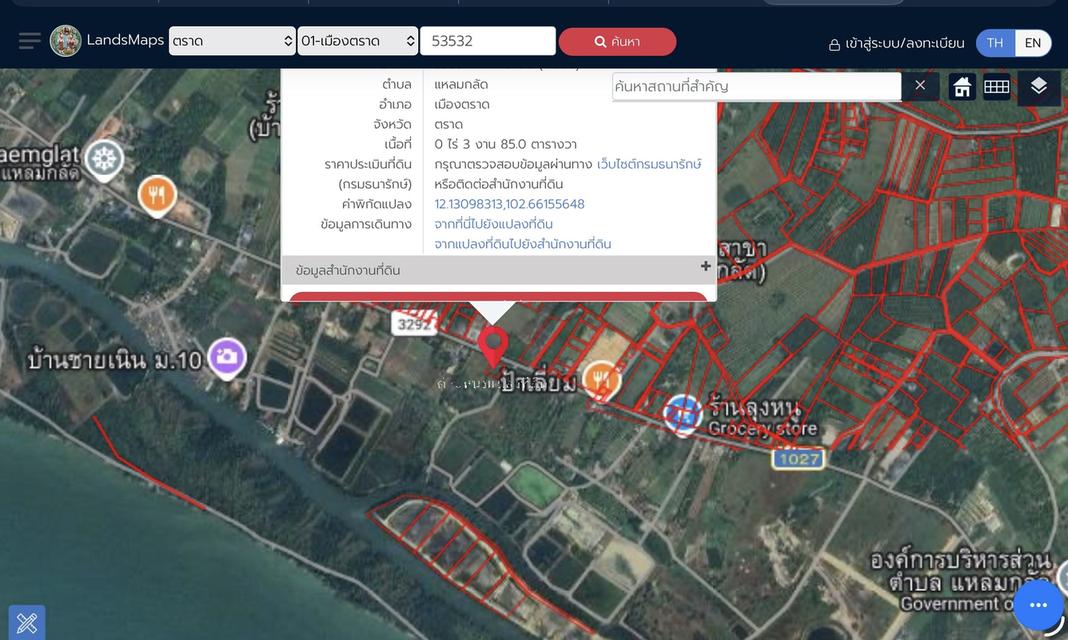Click the purple camera marker near บ้านชายเนิน
This screenshot has height=640, width=1068.
(227, 358)
